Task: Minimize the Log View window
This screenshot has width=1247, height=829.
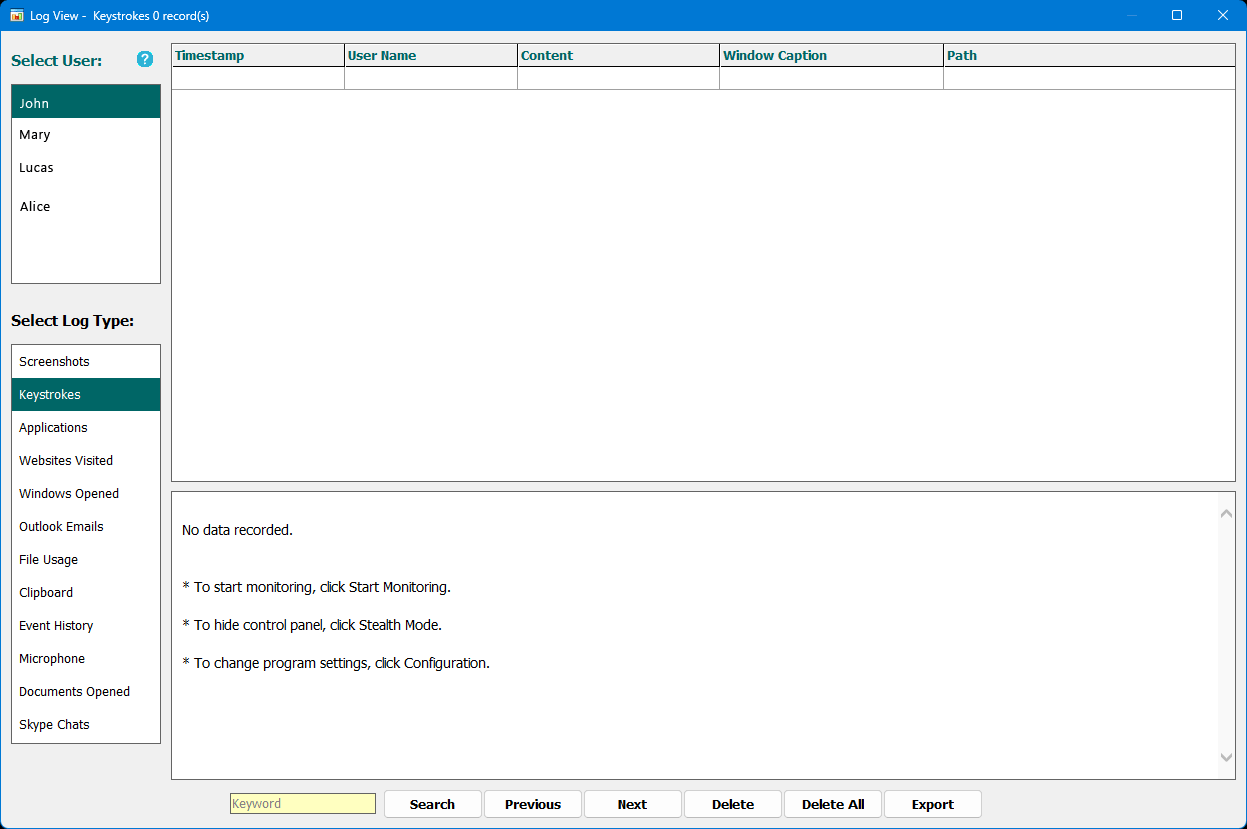Action: [x=1132, y=15]
